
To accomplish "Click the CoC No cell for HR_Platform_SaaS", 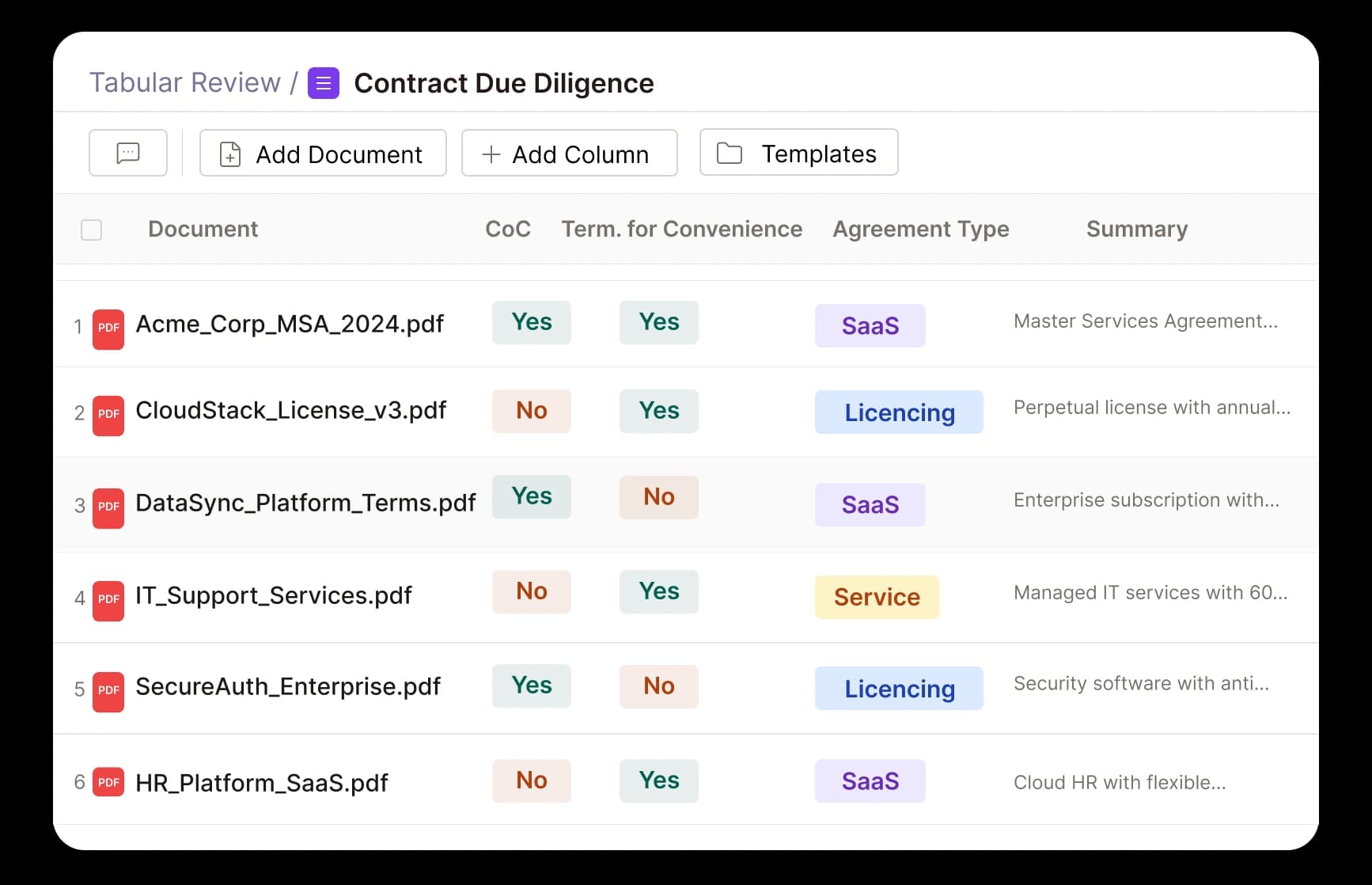I will pyautogui.click(x=531, y=781).
